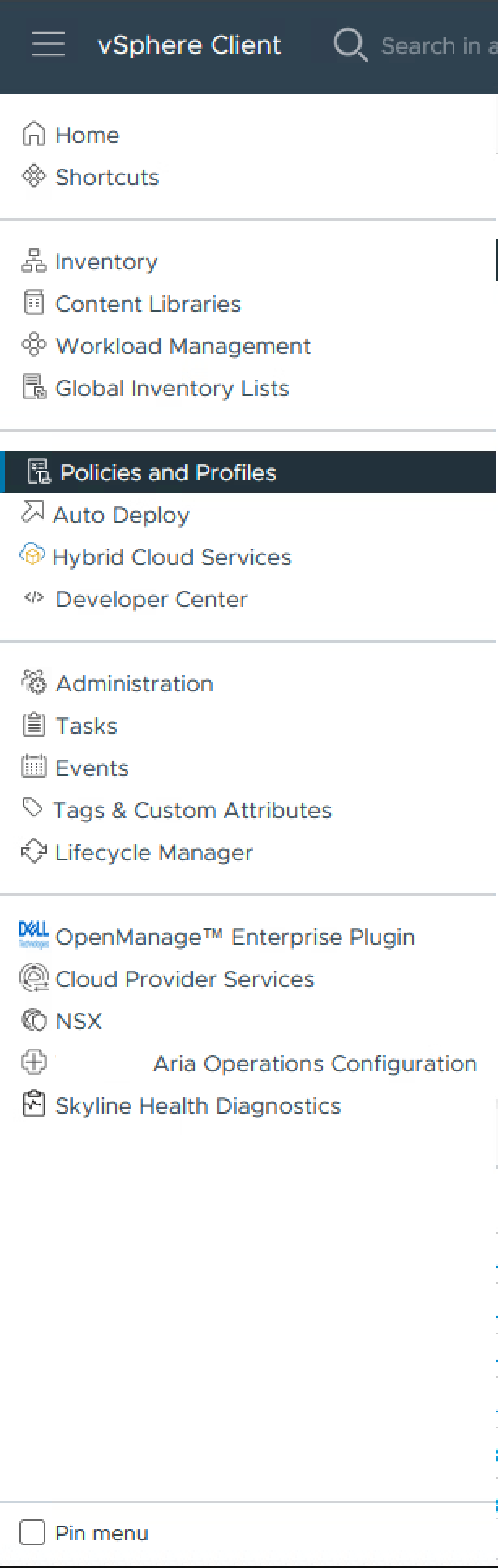Image resolution: width=498 pixels, height=1568 pixels.
Task: Open the Administration section
Action: click(134, 683)
